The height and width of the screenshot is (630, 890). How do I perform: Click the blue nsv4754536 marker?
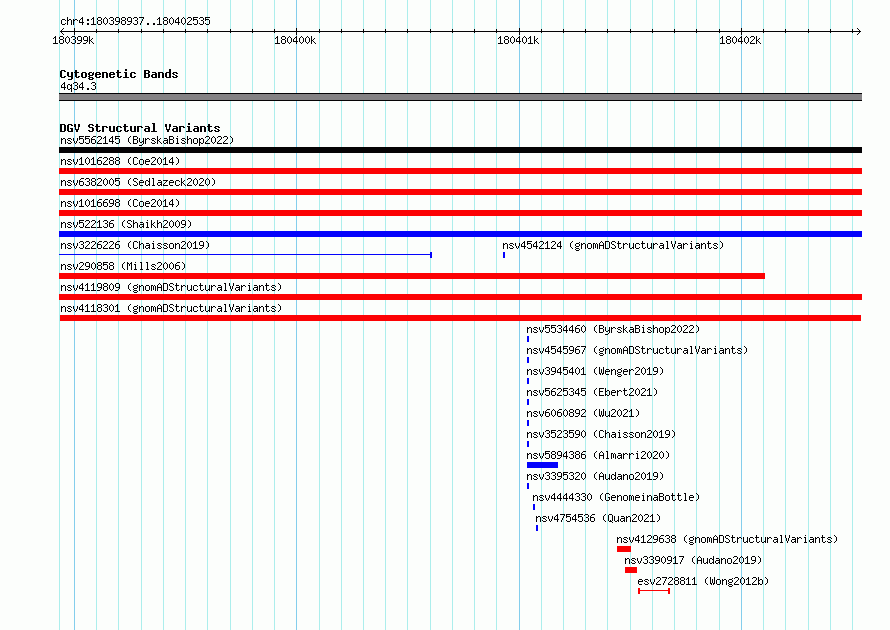537,528
